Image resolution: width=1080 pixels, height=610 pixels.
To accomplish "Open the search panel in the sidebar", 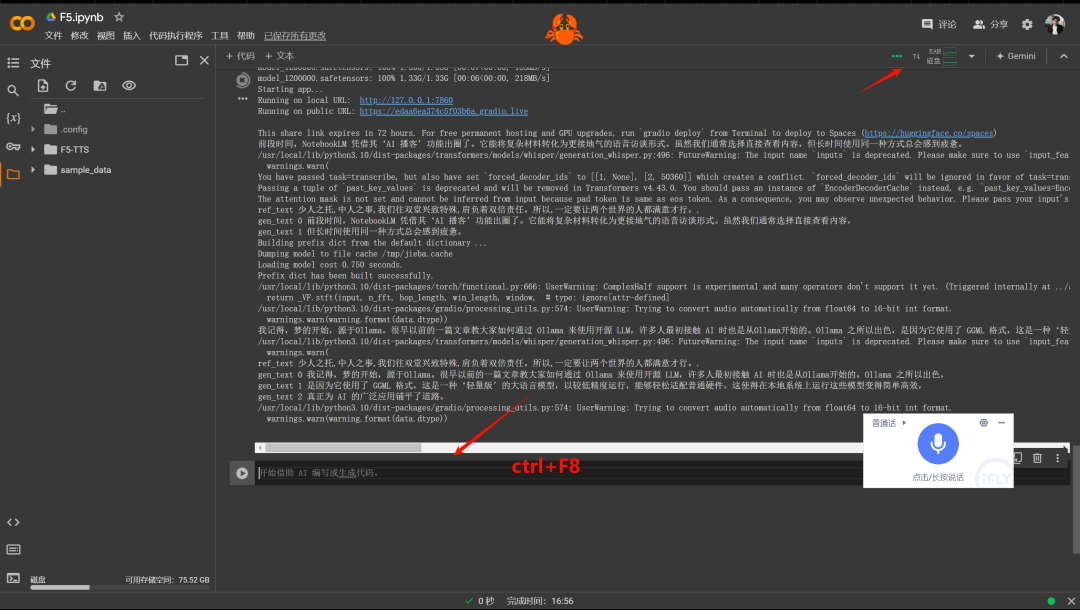I will [13, 88].
